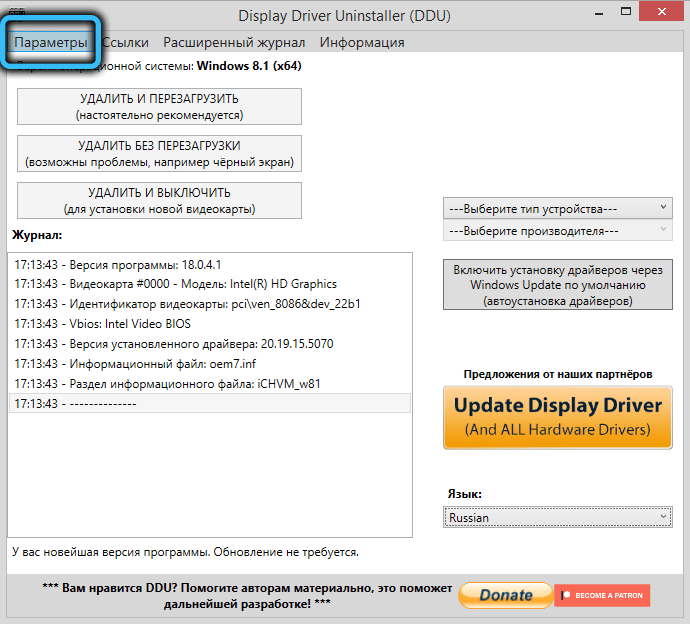Click УДАЛИТЬ БЕЗ ПЕРЕЗАГРУЗКИ button
690x624 pixels.
pyautogui.click(x=159, y=154)
